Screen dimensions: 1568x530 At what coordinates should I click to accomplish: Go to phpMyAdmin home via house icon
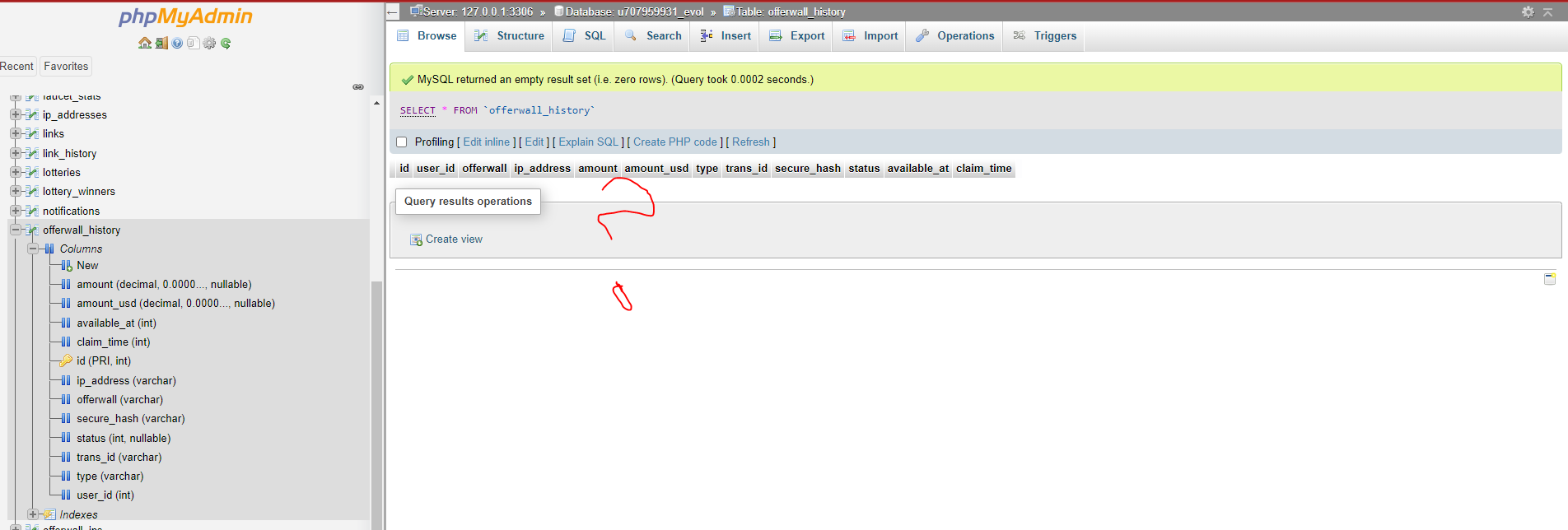click(x=145, y=43)
